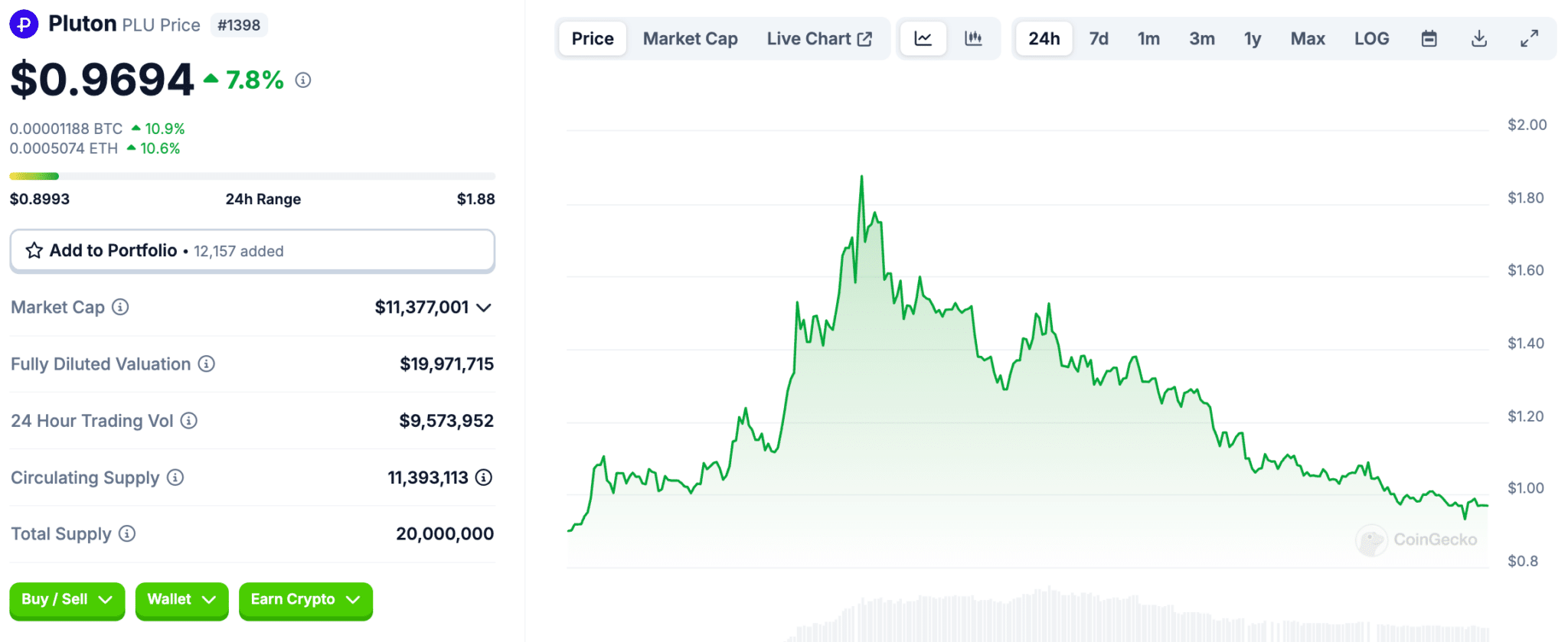Viewport: 1568px width, 642px height.
Task: Set chart range to 1y
Action: pyautogui.click(x=1253, y=38)
